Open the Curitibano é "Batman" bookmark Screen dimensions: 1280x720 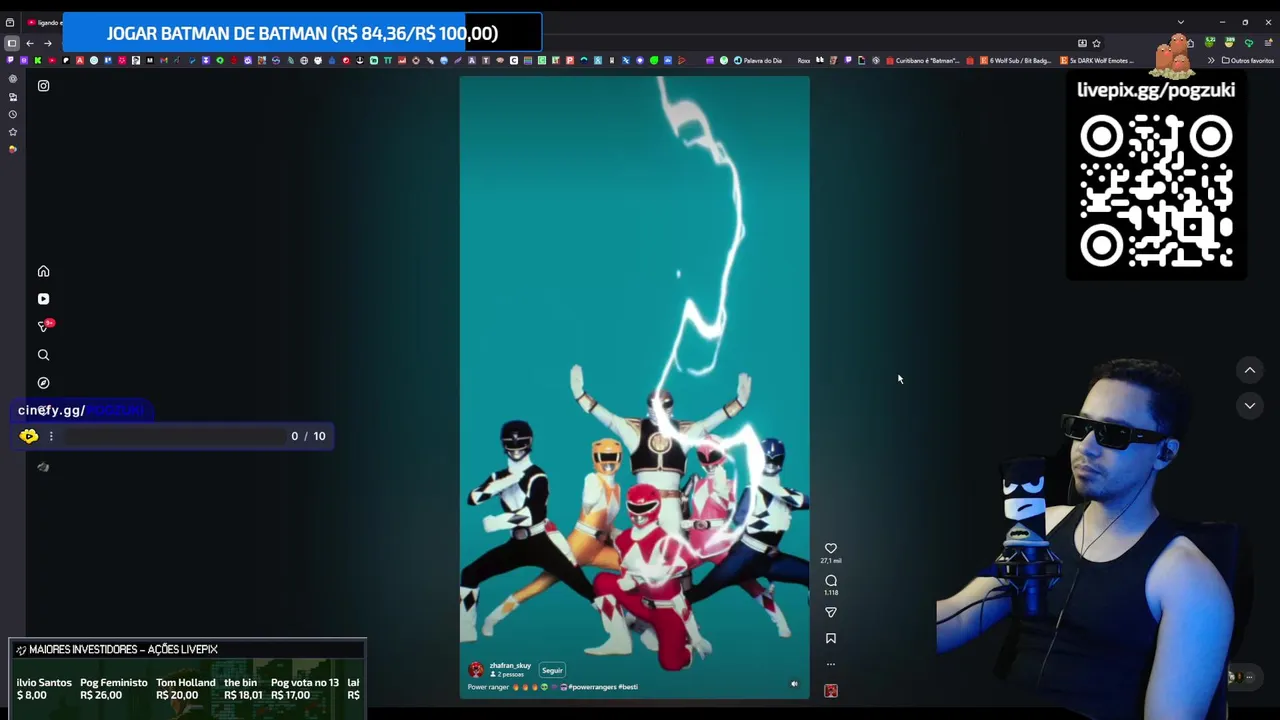click(922, 60)
